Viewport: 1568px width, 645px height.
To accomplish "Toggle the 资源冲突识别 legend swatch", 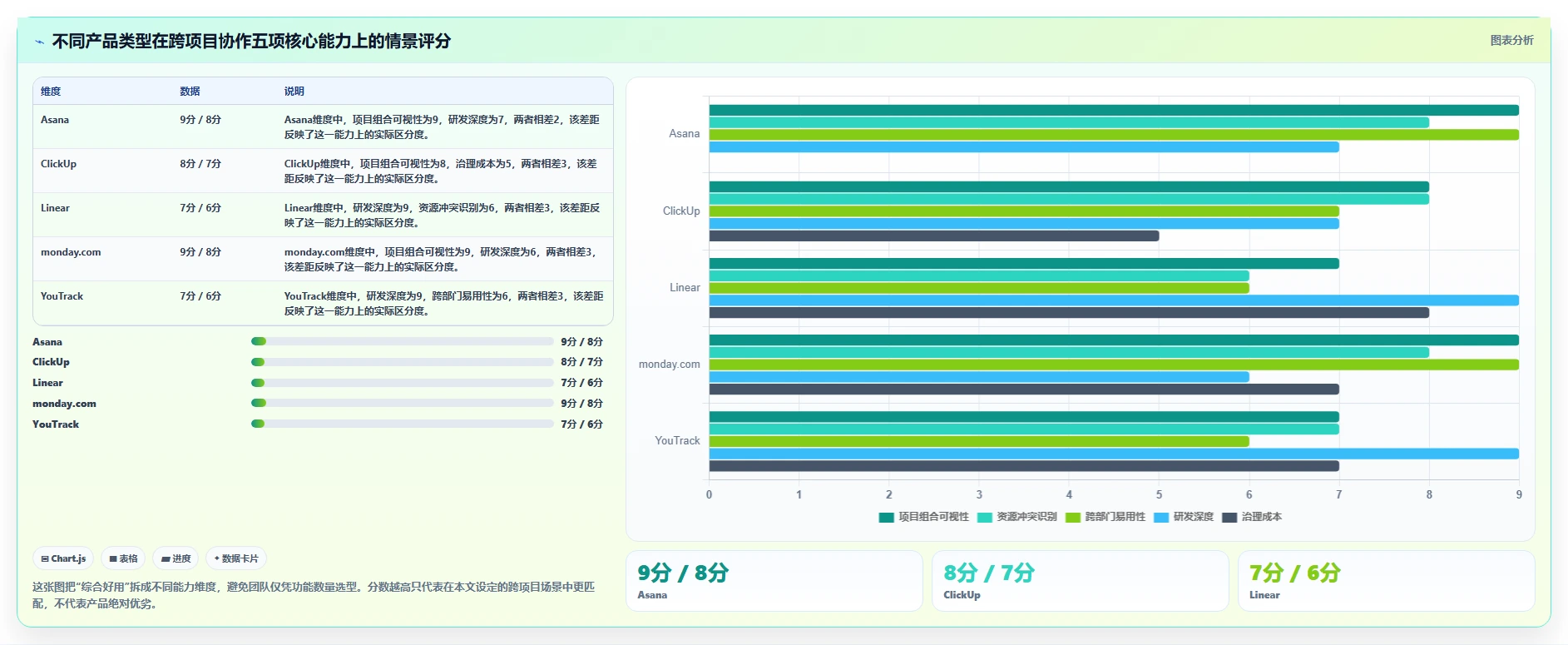I will coord(984,517).
